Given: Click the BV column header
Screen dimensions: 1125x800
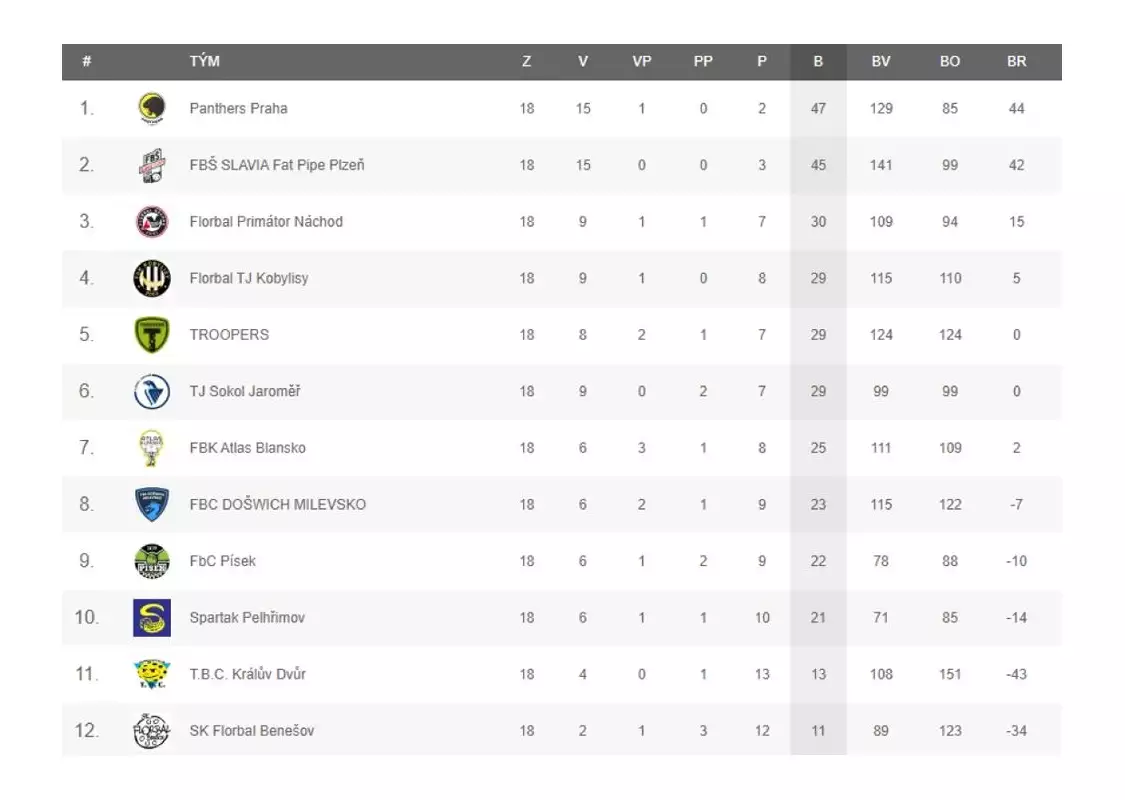Looking at the screenshot, I should click(880, 62).
